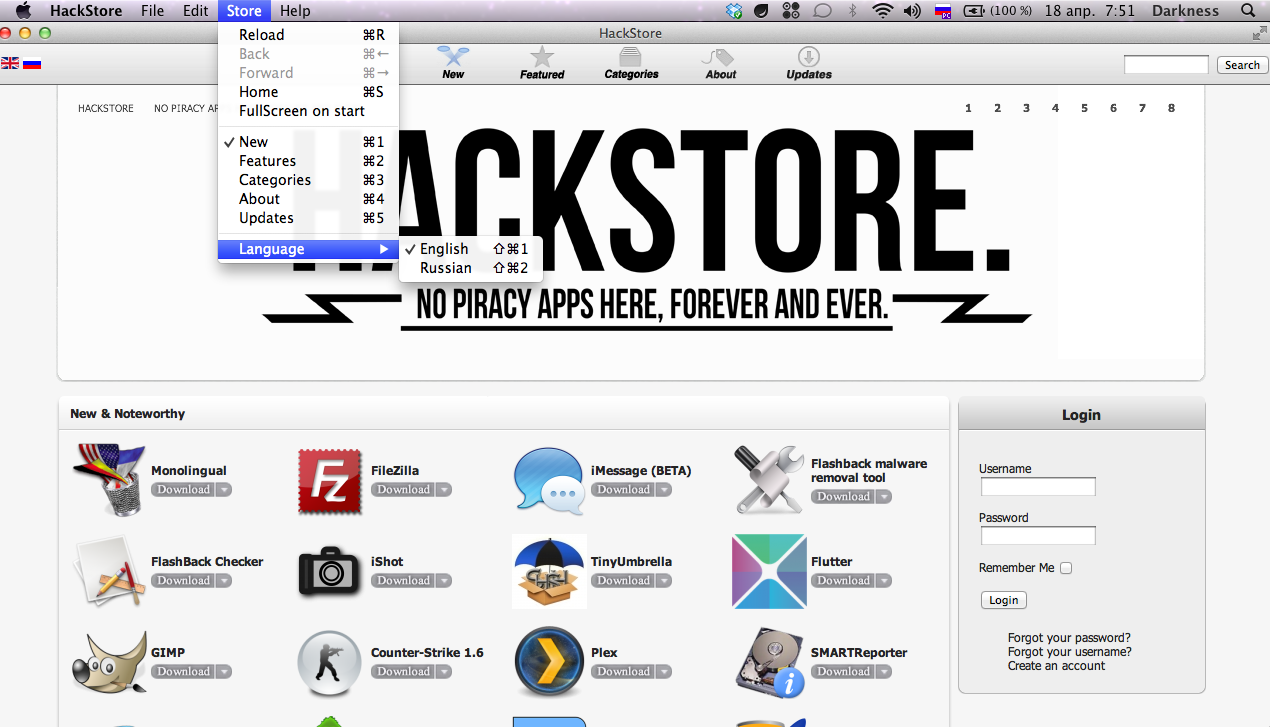The image size is (1270, 727).
Task: Click inside the Username input field
Action: pos(1037,486)
